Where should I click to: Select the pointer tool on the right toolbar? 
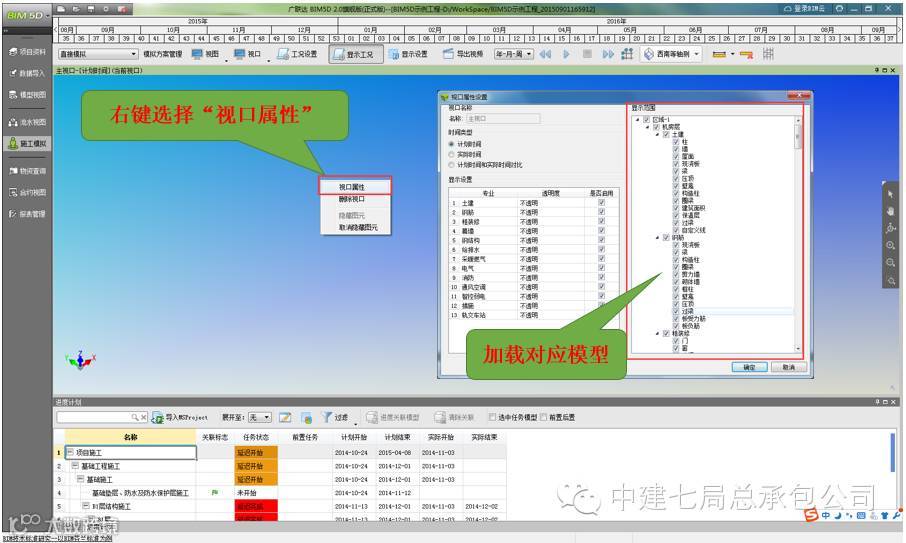coord(890,195)
